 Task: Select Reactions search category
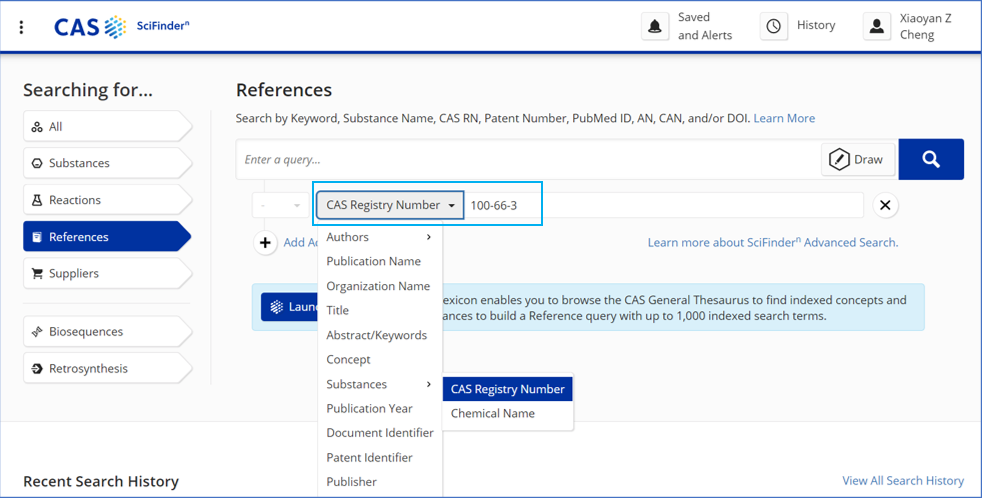click(107, 200)
